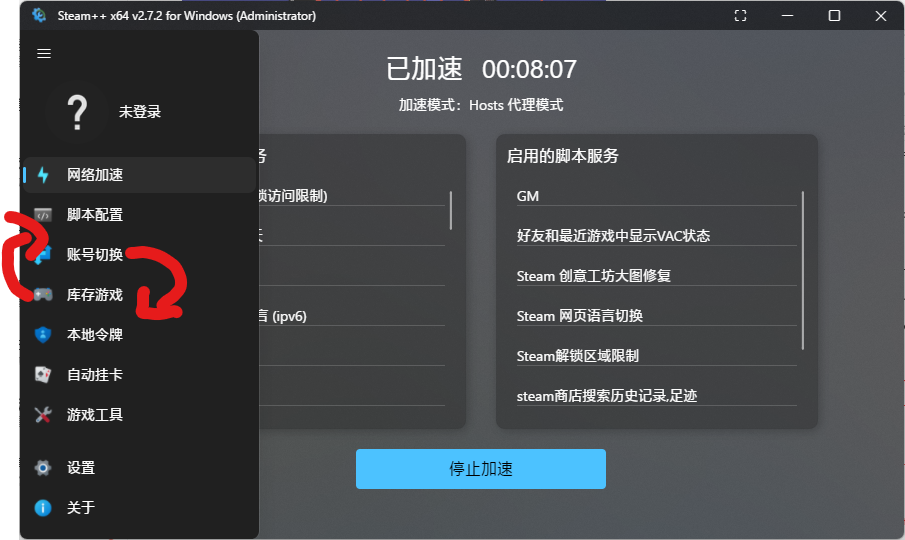Image resolution: width=905 pixels, height=540 pixels.
Task: Click the 未登录 login label
Action: coord(140,112)
